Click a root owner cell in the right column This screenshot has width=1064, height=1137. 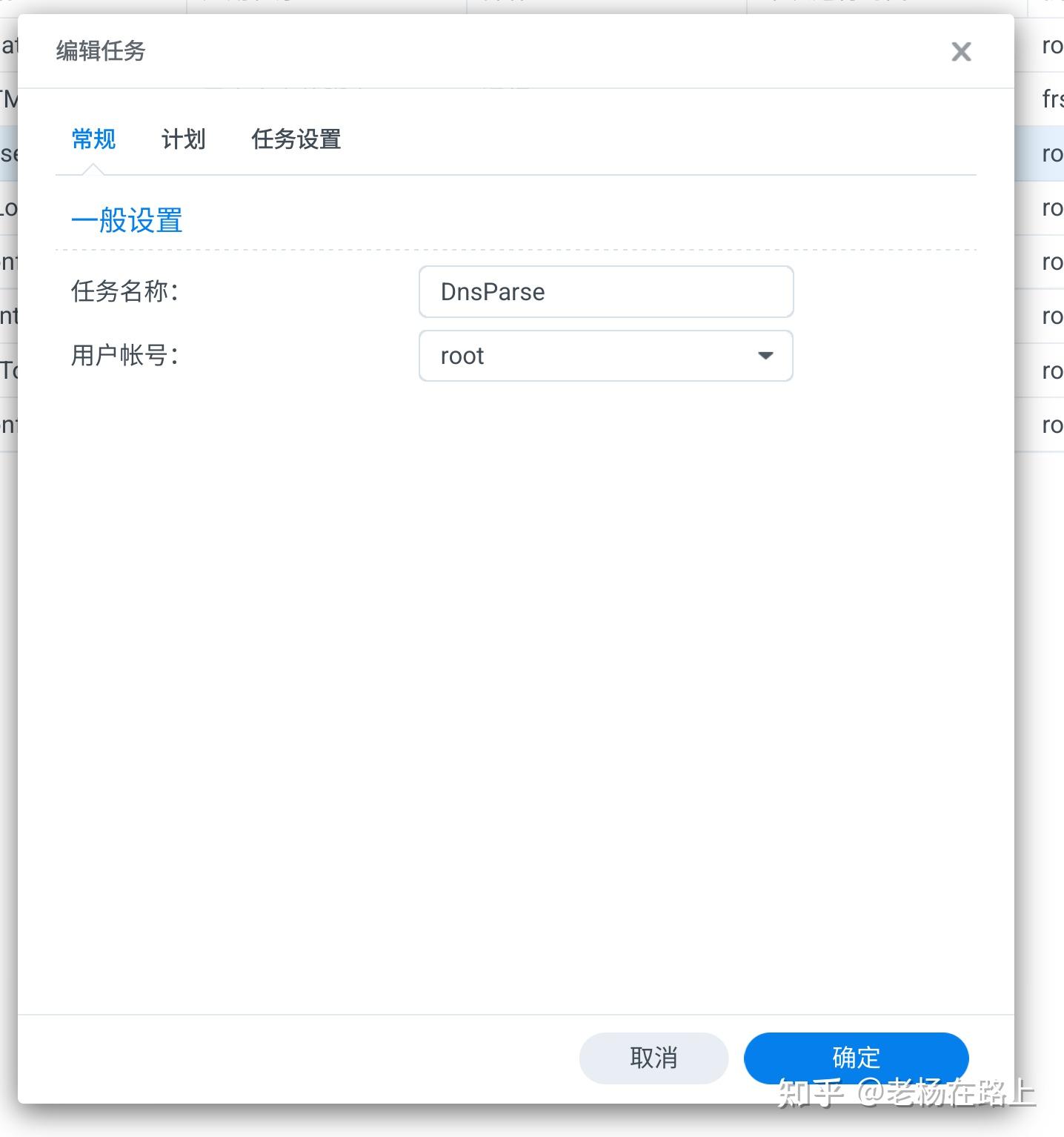1051,262
